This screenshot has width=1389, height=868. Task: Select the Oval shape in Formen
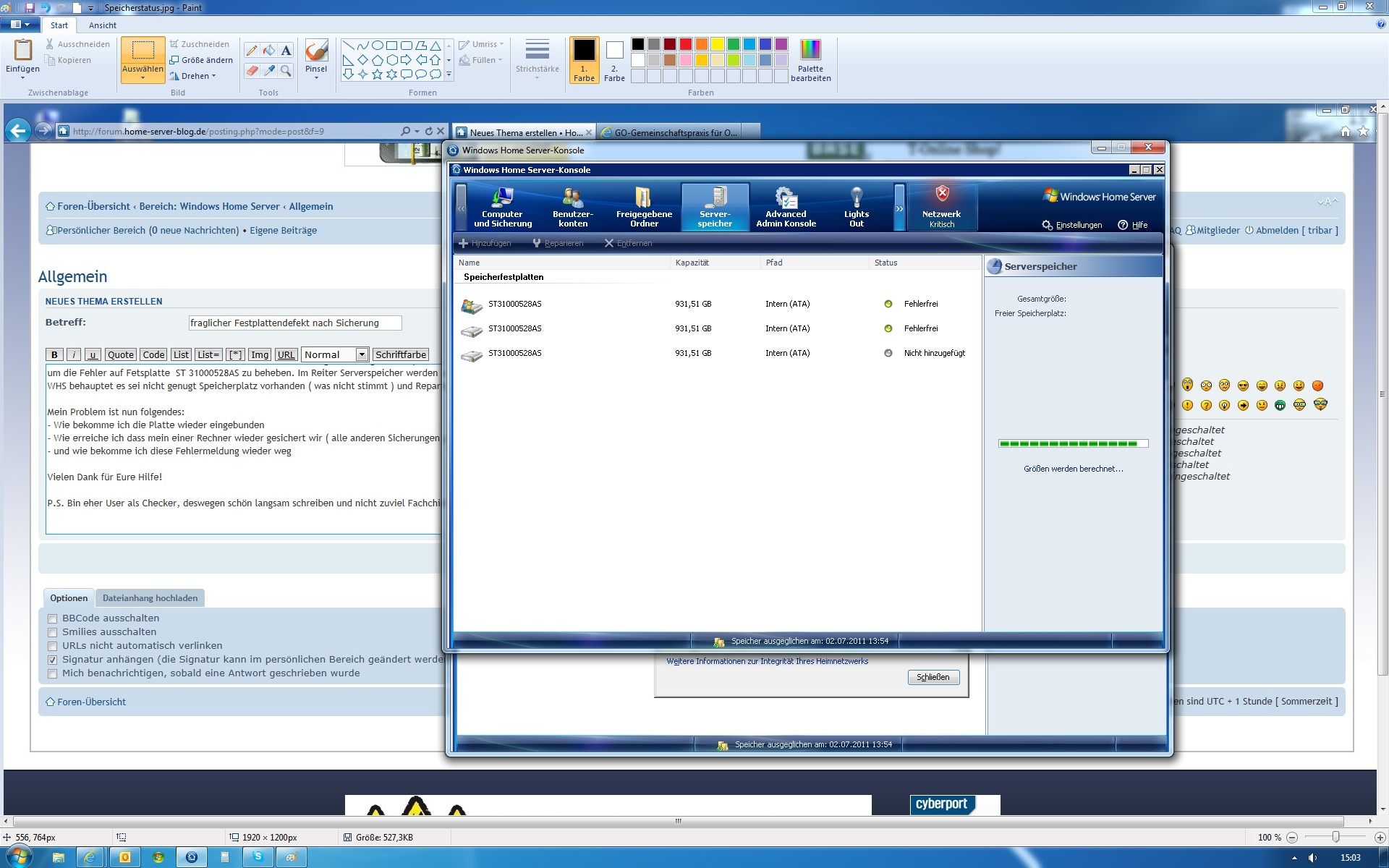pyautogui.click(x=377, y=46)
